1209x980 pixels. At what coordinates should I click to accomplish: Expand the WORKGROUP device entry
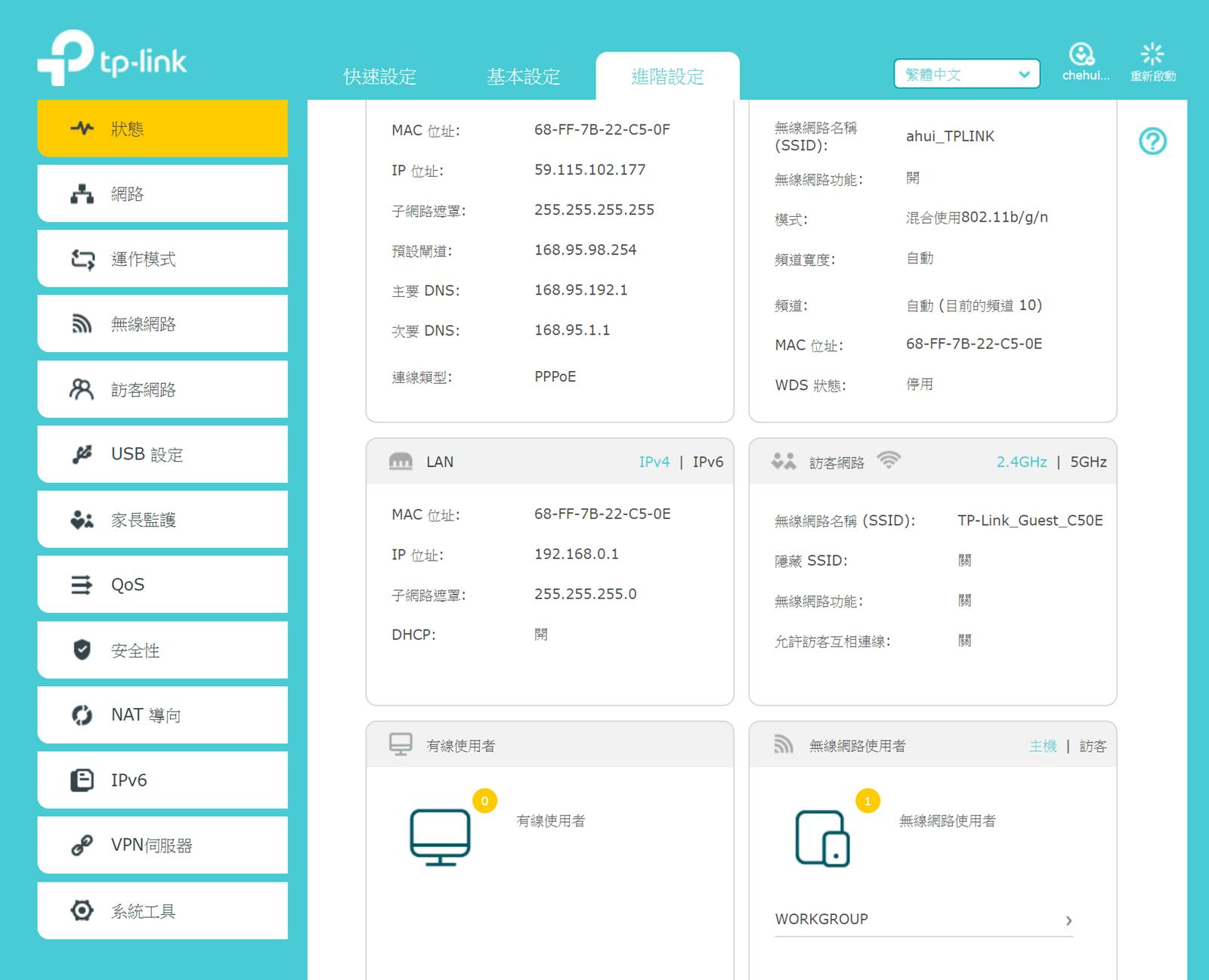point(1068,920)
